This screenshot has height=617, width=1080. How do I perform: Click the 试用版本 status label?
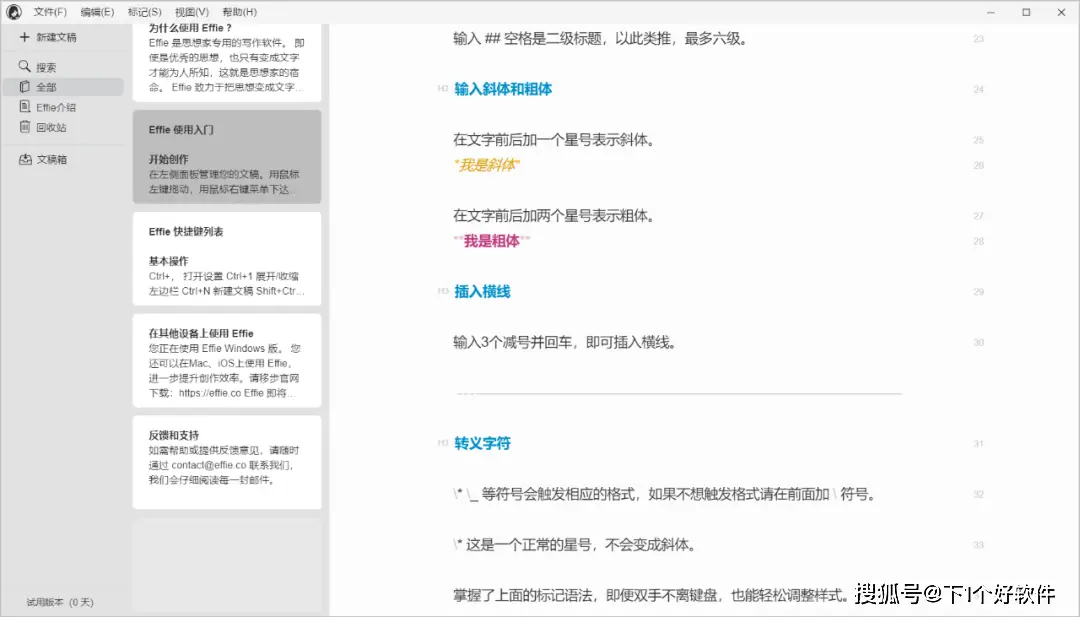tap(60, 602)
